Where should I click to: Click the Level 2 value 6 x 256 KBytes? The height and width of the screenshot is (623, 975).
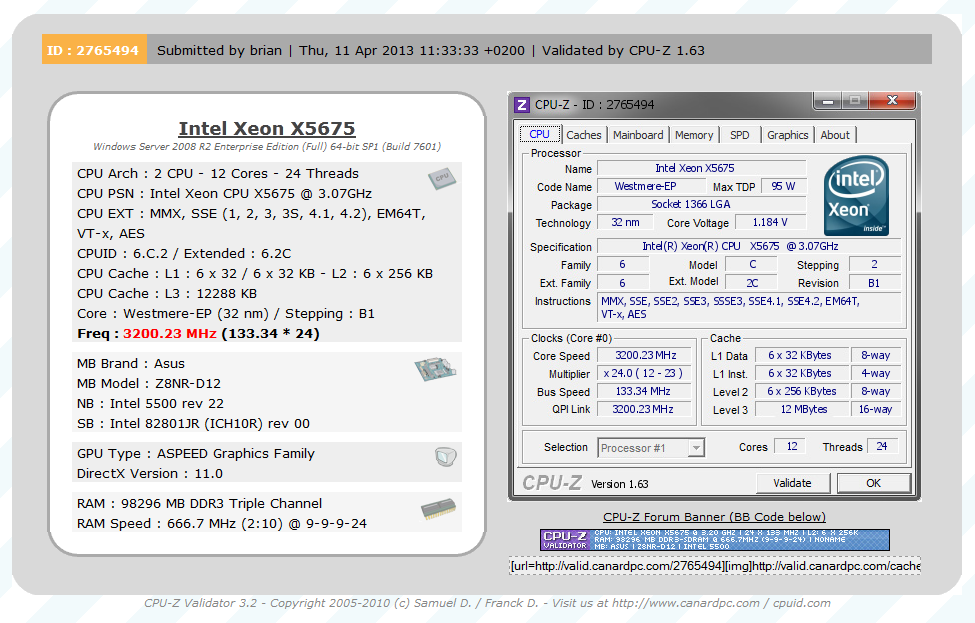802,391
